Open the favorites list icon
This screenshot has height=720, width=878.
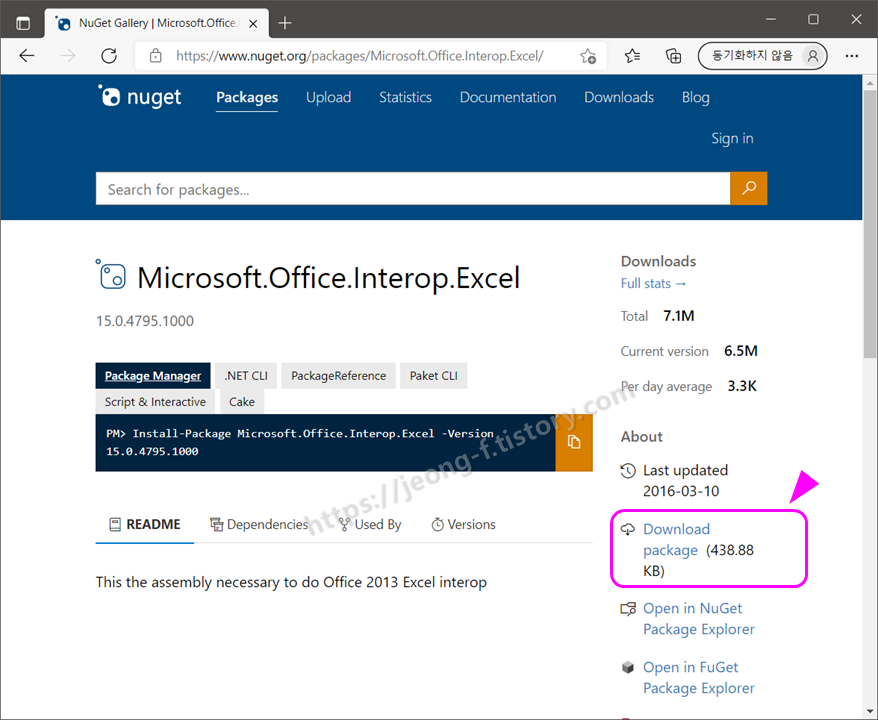tap(633, 55)
